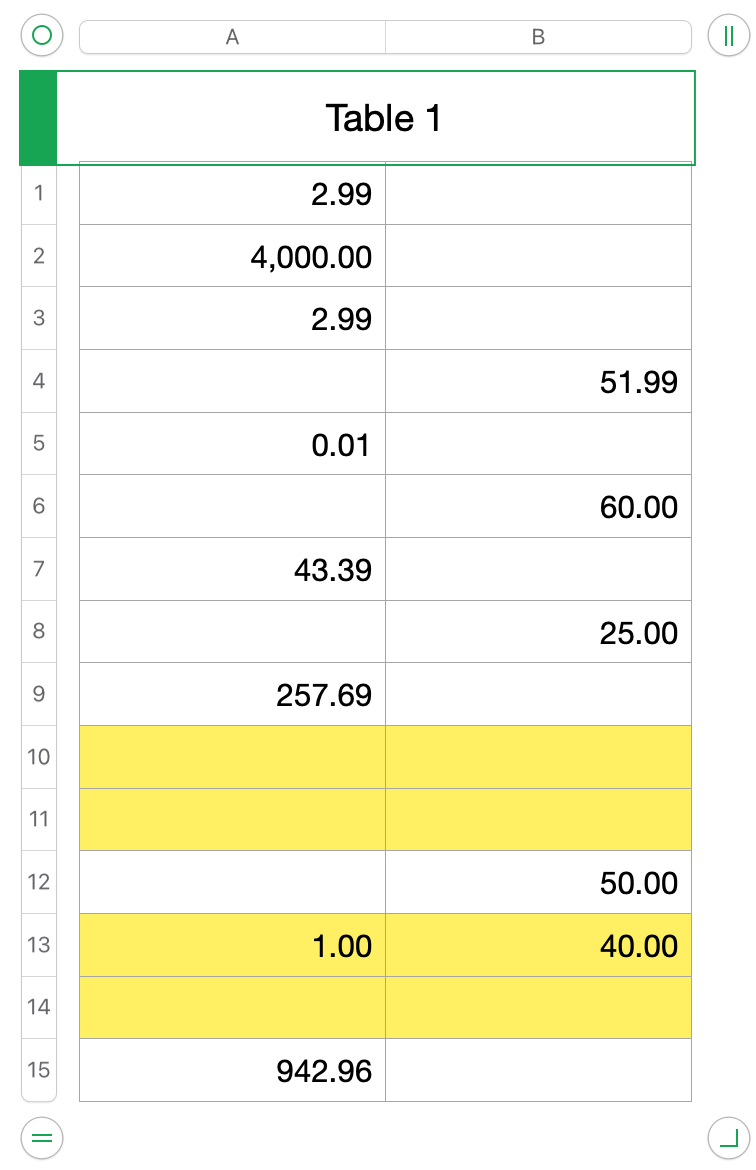Screen dimensions: 756x1170
Task: Click the add row handle icon
Action: pyautogui.click(x=42, y=1137)
